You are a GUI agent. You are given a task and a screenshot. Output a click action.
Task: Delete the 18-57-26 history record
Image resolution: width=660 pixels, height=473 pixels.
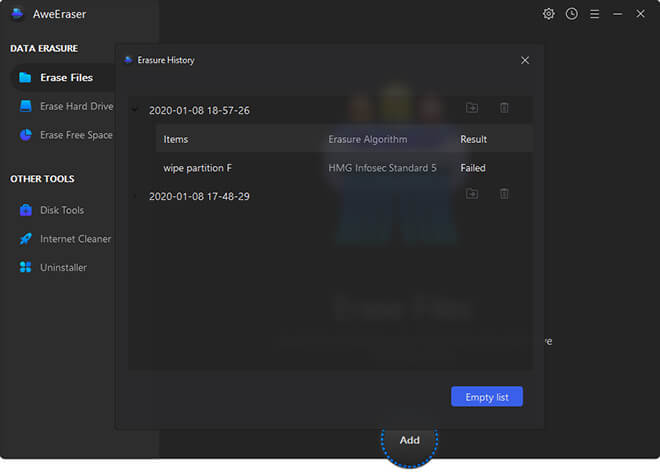[x=504, y=108]
